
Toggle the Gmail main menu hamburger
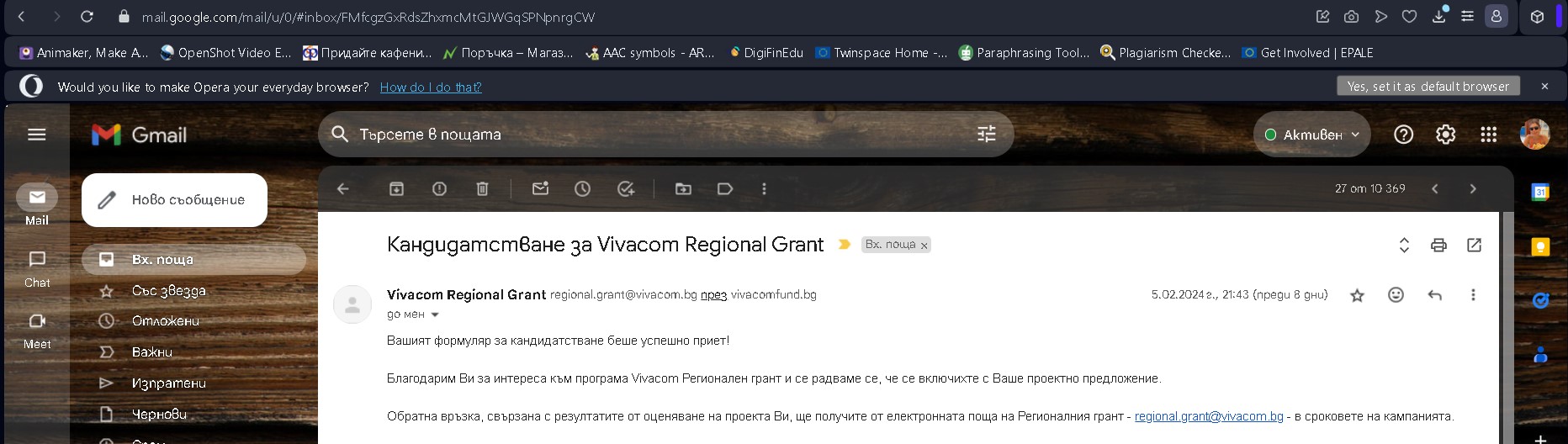37,135
